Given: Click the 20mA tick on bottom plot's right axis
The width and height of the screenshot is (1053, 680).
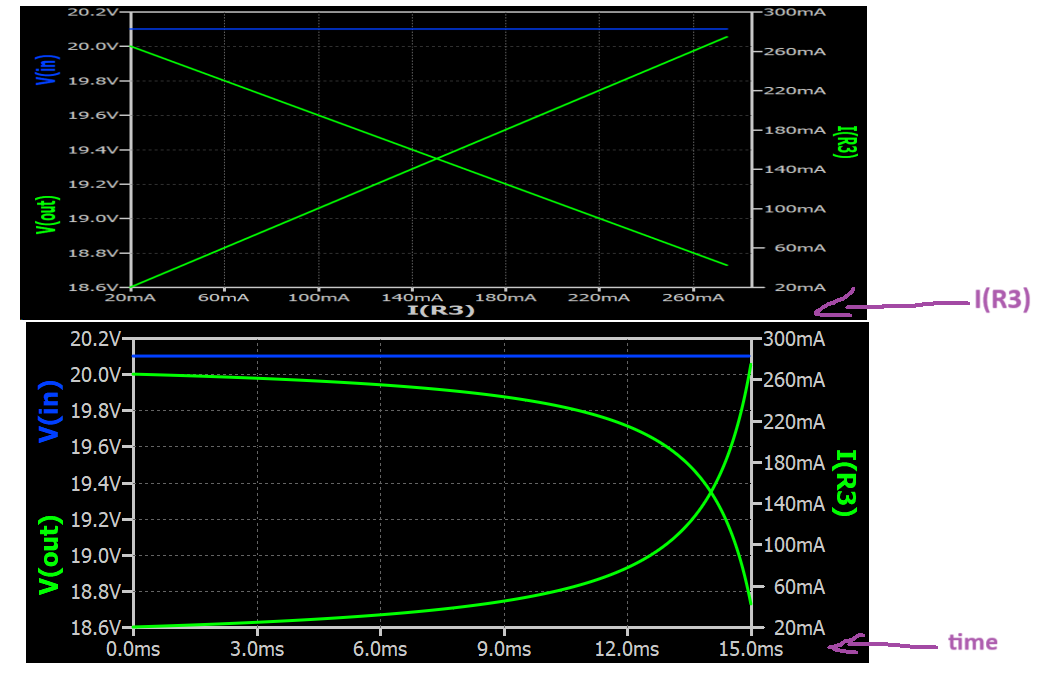Looking at the screenshot, I should (x=799, y=628).
